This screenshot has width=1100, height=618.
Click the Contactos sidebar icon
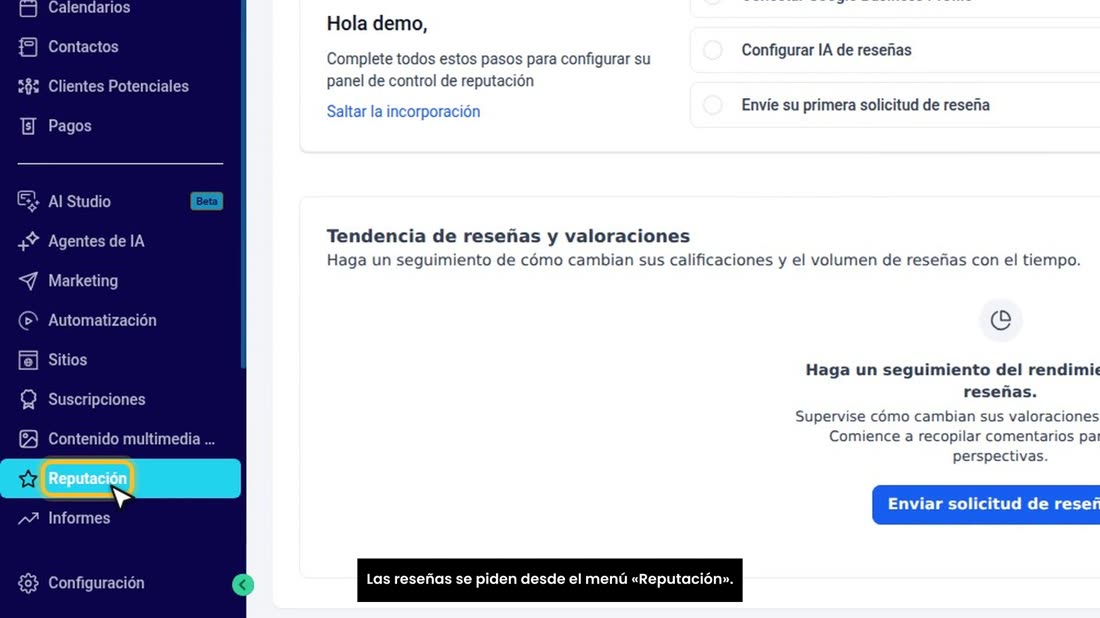(x=28, y=47)
